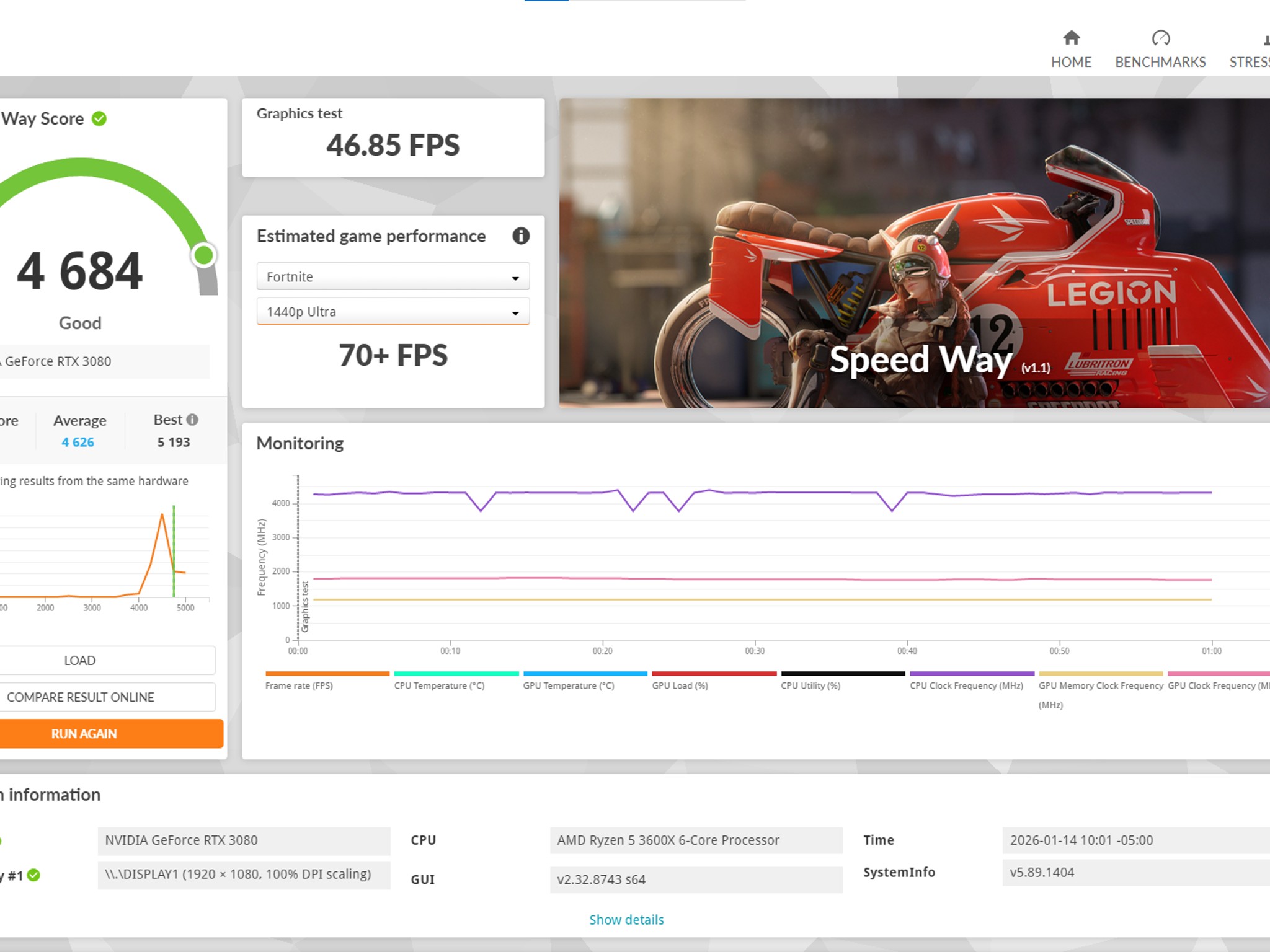This screenshot has height=952, width=1270.
Task: Click NVIDIA GeForce RTX 3080 system info field
Action: [244, 840]
